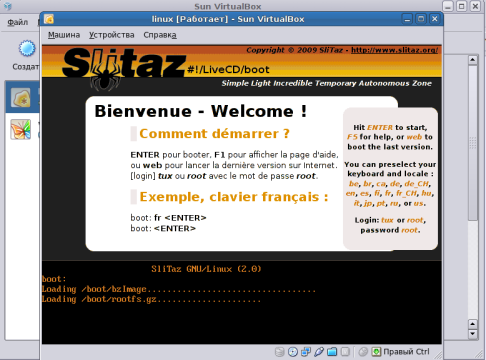The image size is (486, 360).
Task: Click the main VirtualBox window title icon
Action: [7, 6]
